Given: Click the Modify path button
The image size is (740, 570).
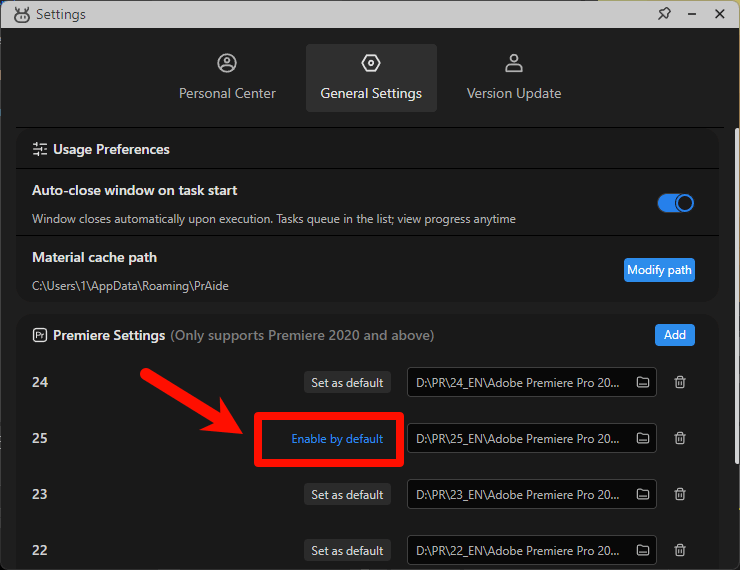Looking at the screenshot, I should (659, 270).
